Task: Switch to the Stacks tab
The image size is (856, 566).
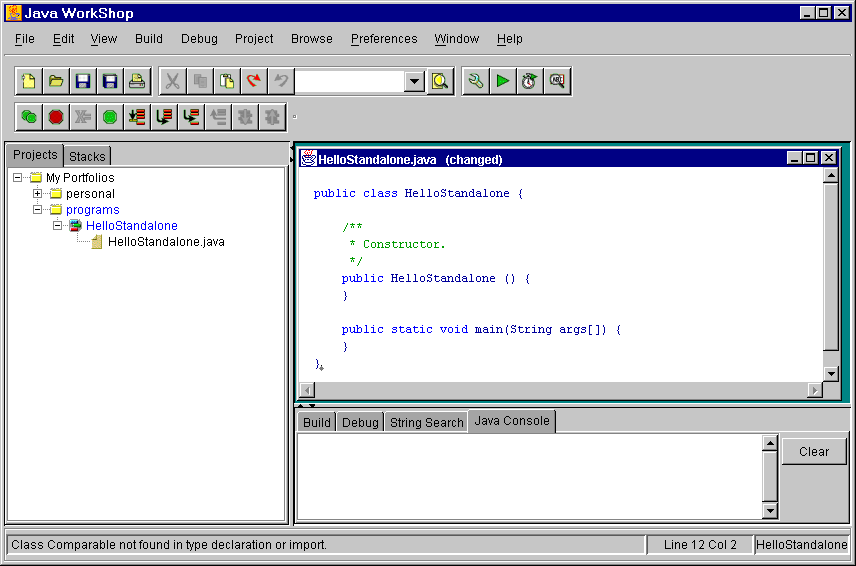Action: [x=87, y=156]
